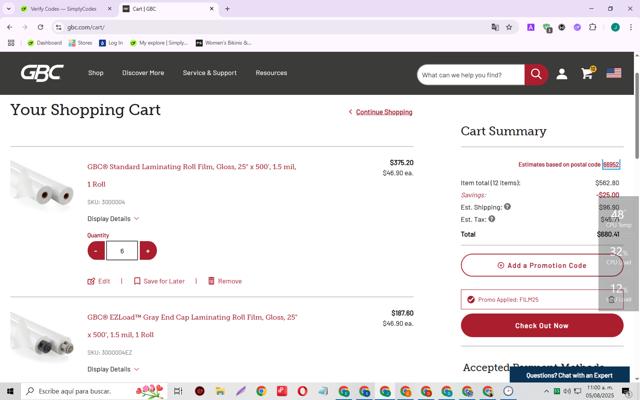640x400 pixels.
Task: Click the US flag country selector
Action: click(613, 73)
